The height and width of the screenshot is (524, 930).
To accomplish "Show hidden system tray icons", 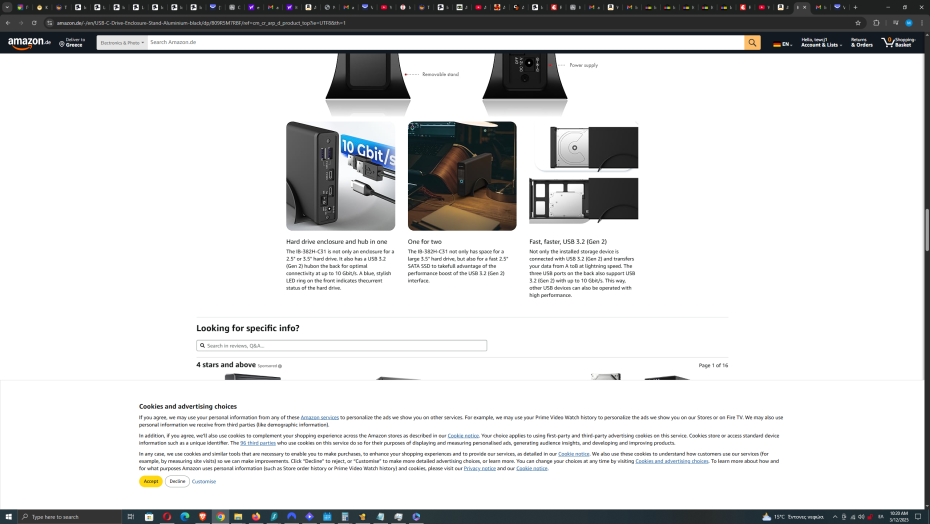I will [835, 517].
